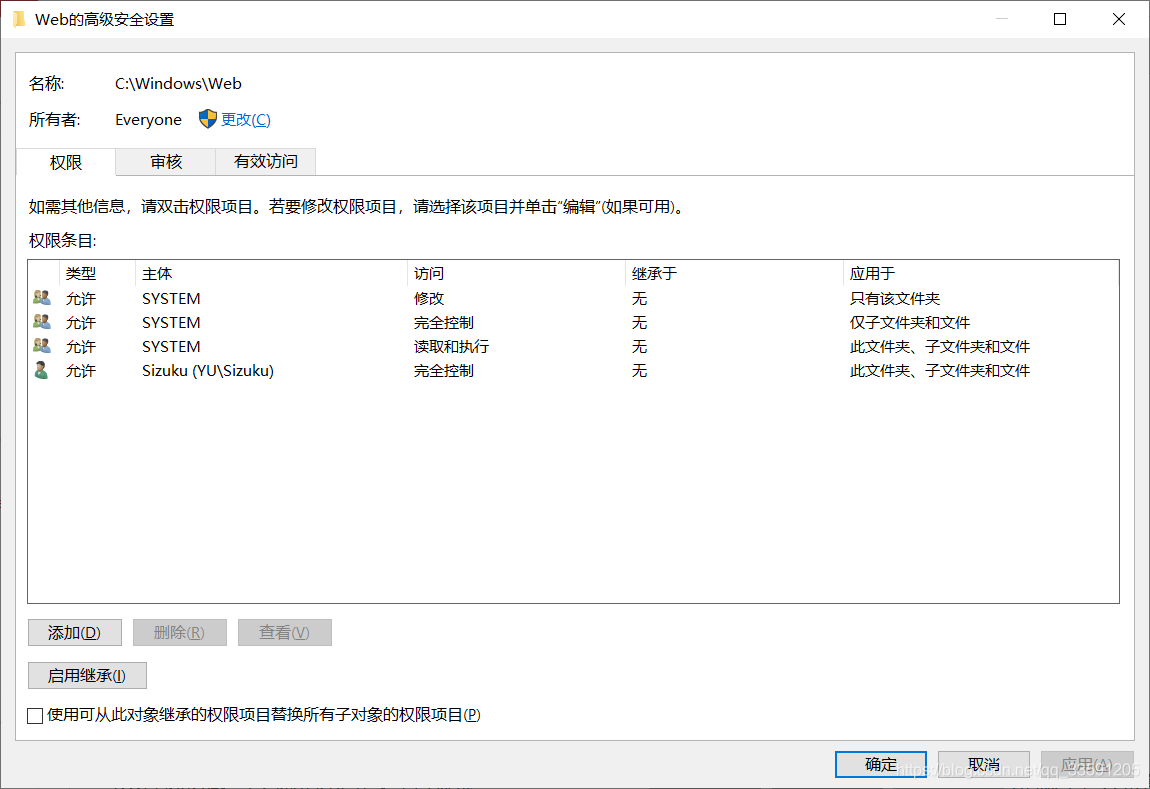This screenshot has width=1150, height=789.
Task: Click the 启用继承(I) button
Action: pyautogui.click(x=87, y=675)
